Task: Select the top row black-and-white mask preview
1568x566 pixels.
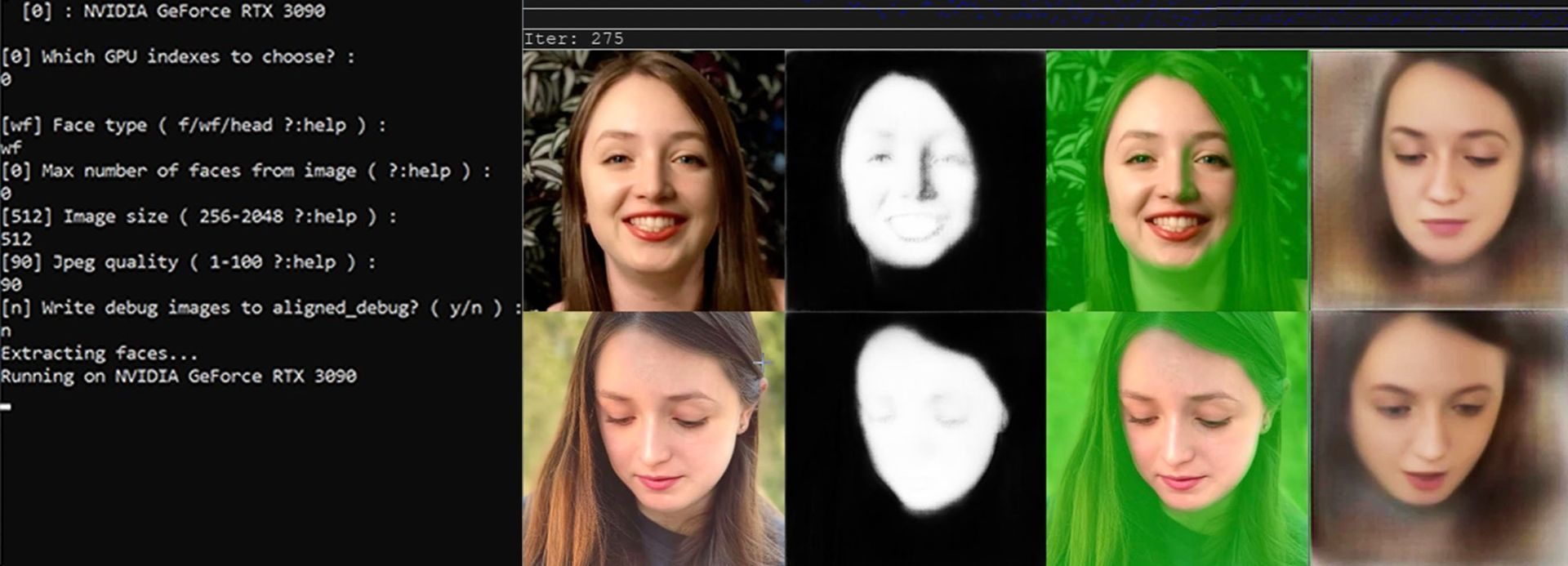Action: 915,180
